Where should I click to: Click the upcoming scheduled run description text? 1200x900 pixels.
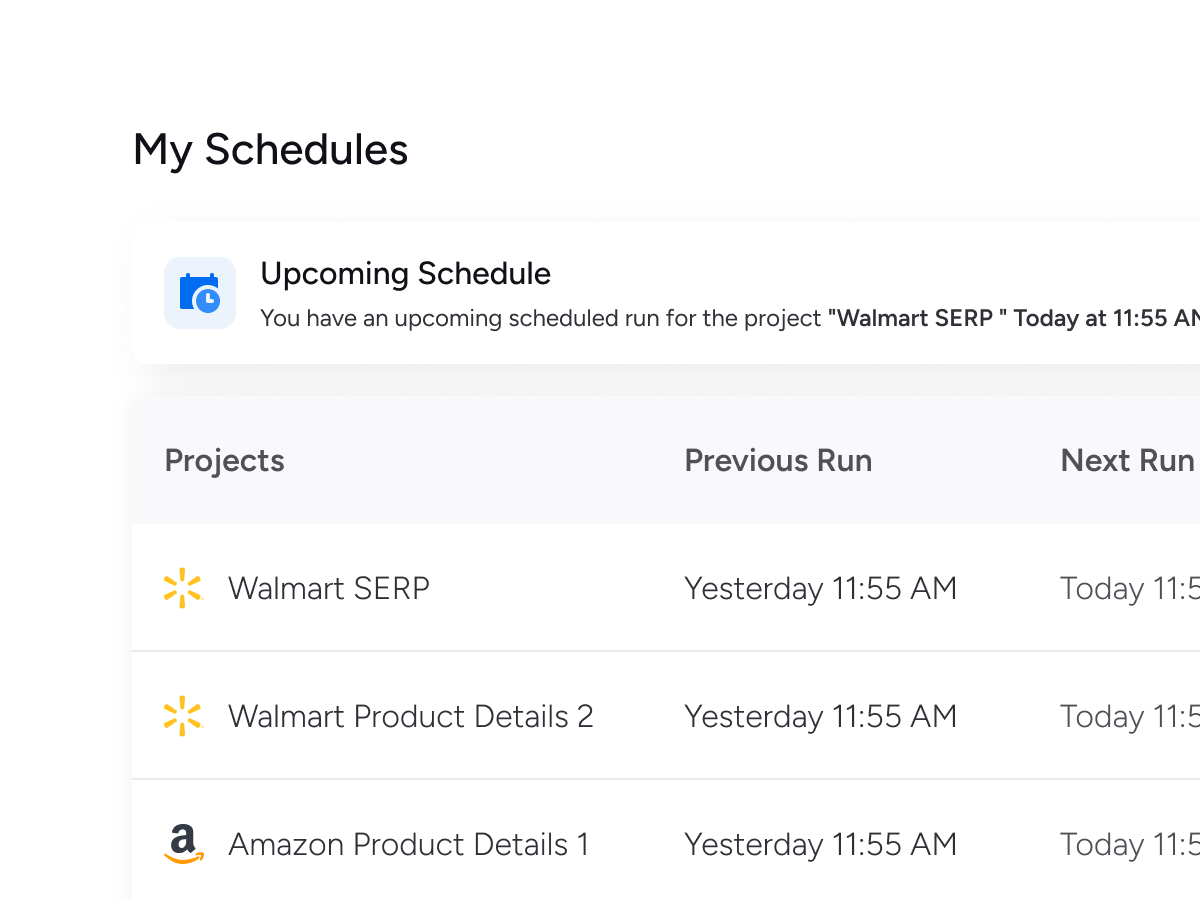[730, 319]
